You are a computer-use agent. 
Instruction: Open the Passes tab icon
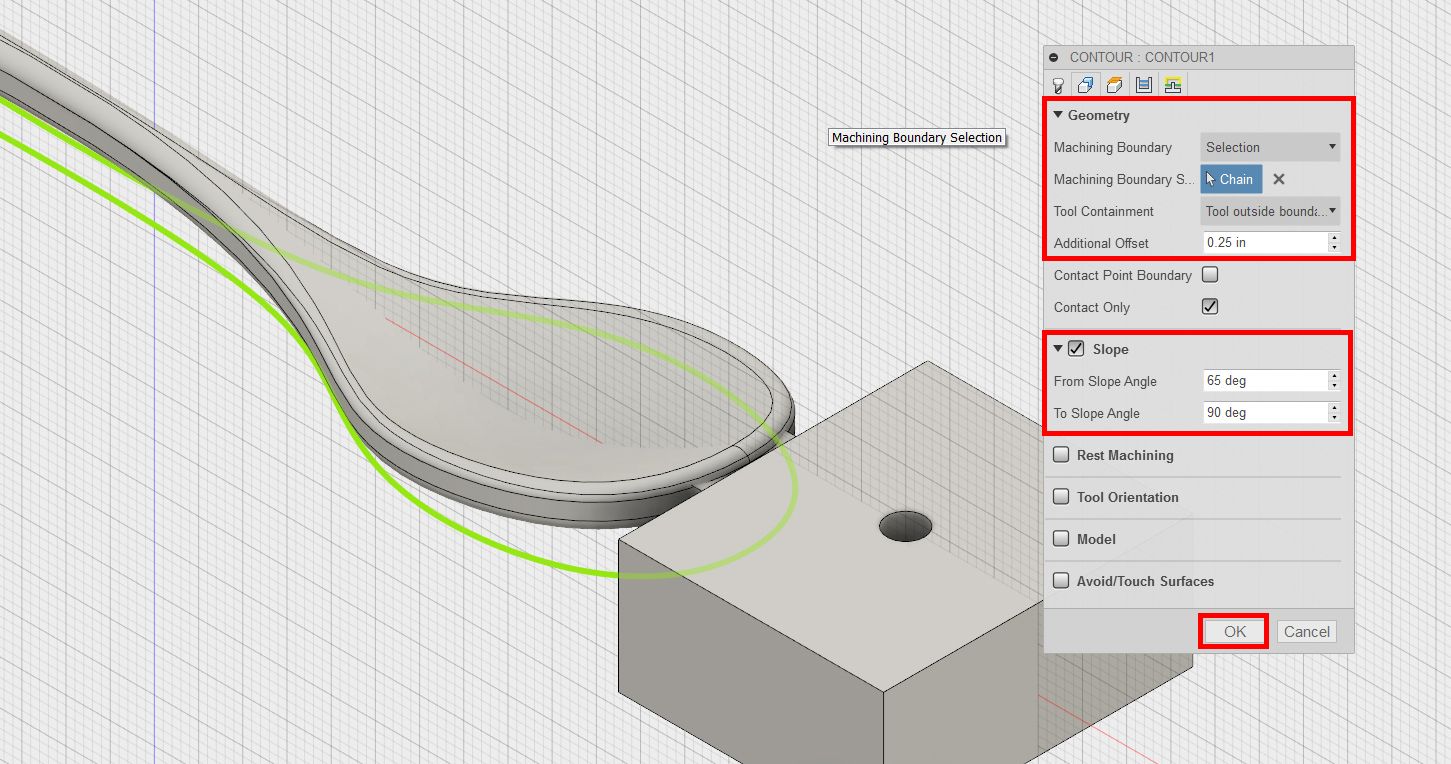[x=1143, y=84]
